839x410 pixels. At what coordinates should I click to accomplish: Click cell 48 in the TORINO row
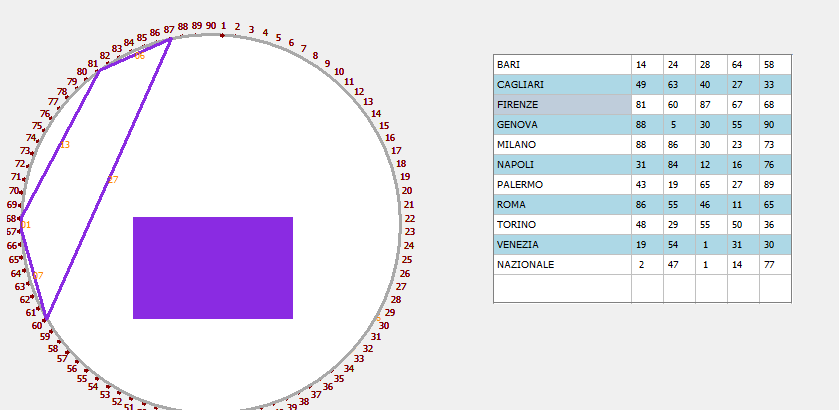(647, 225)
